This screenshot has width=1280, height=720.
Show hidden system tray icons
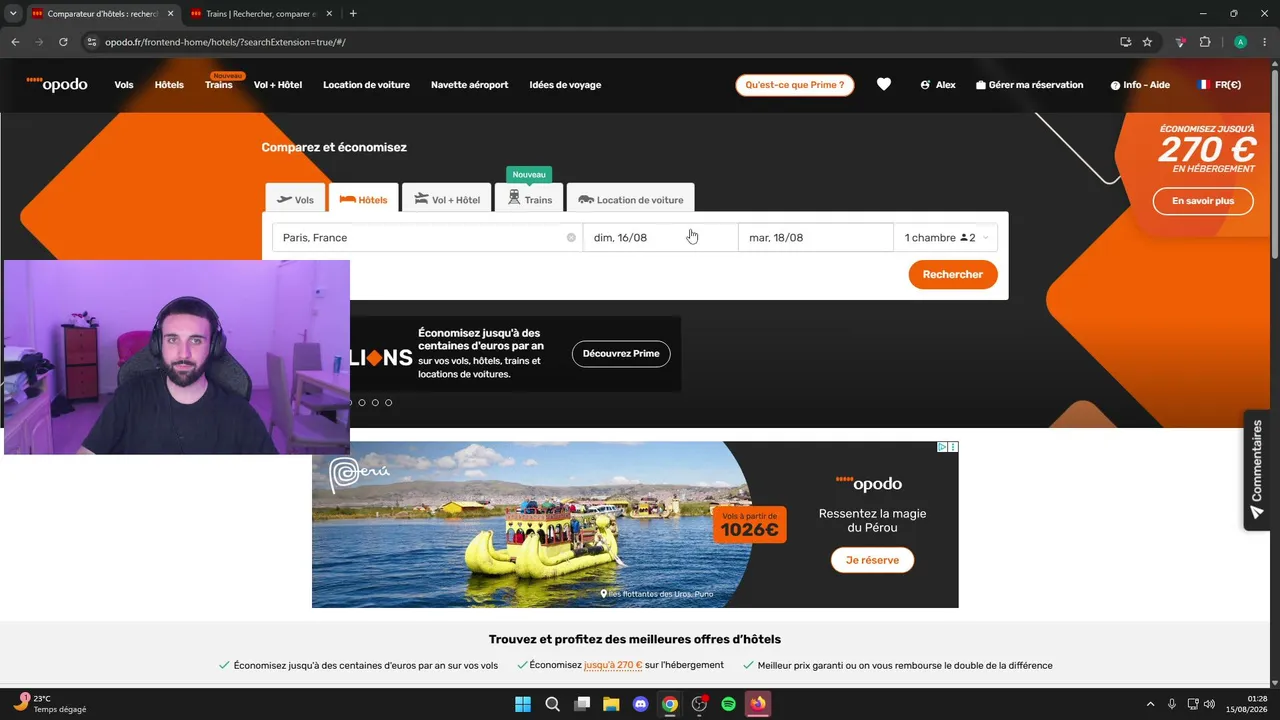[1150, 704]
